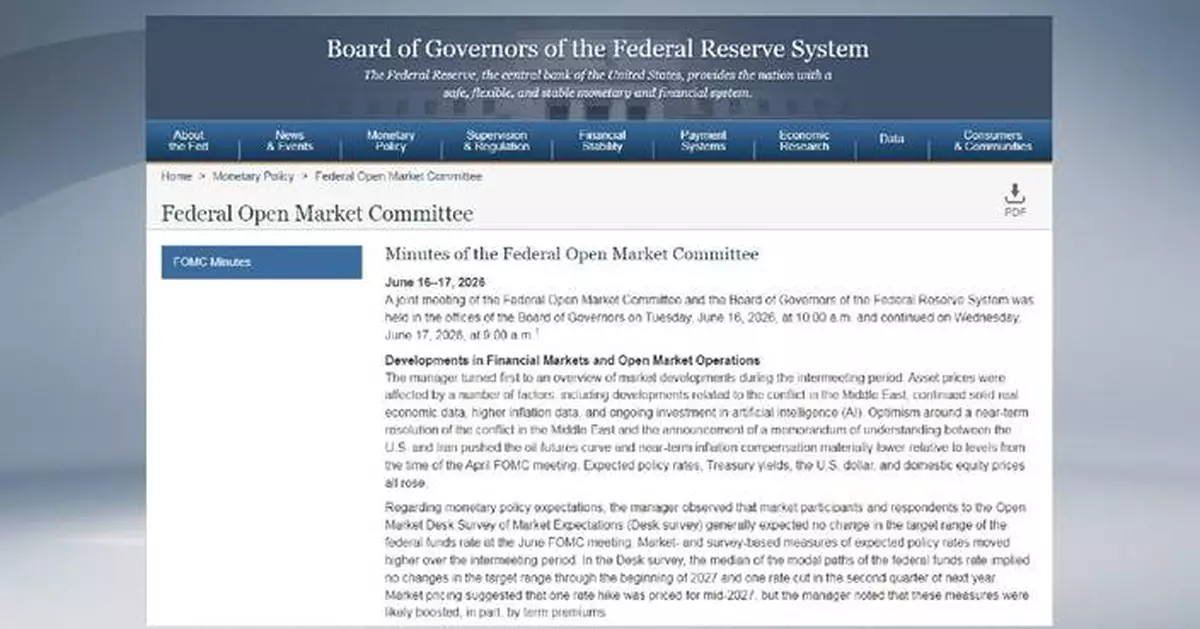Image resolution: width=1200 pixels, height=629 pixels.
Task: Open the Payment Systems menu
Action: pos(703,141)
